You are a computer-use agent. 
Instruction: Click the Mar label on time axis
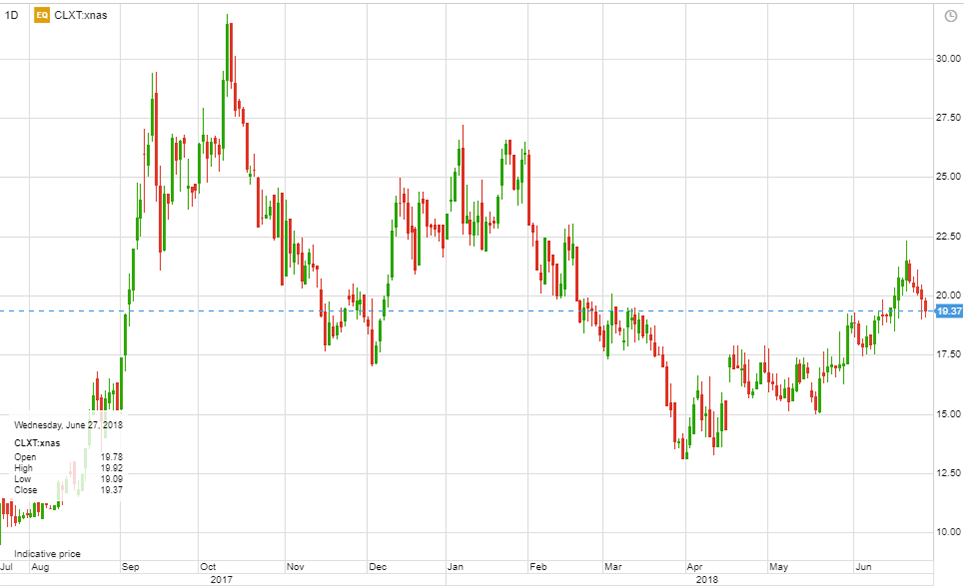(613, 567)
